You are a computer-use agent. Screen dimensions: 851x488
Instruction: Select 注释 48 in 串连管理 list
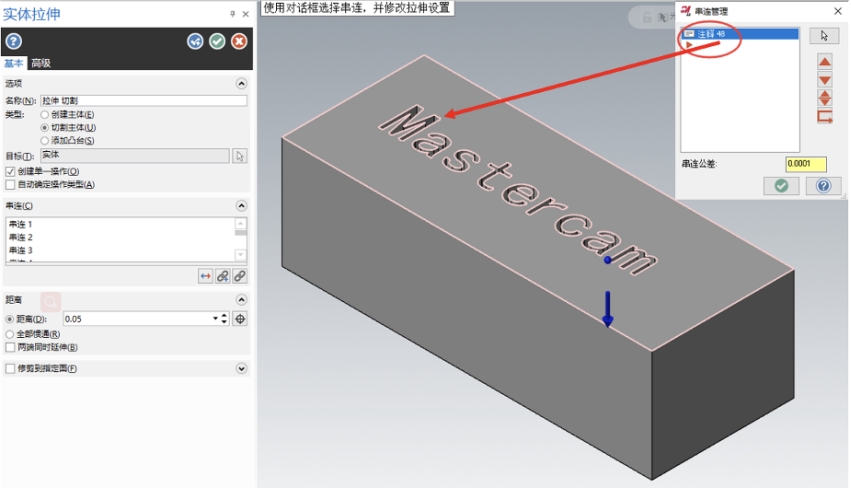tap(740, 34)
